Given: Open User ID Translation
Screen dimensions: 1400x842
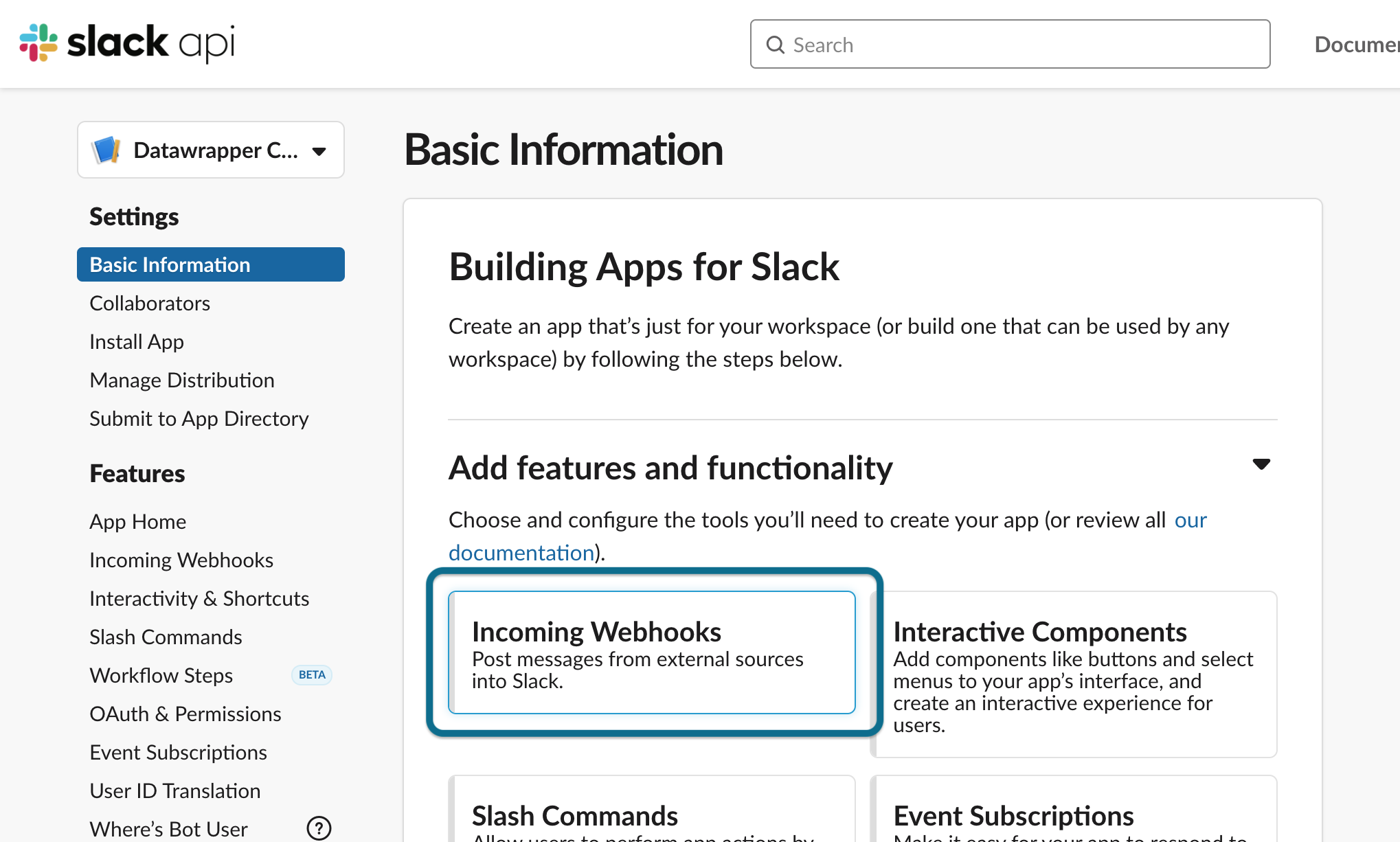Looking at the screenshot, I should pyautogui.click(x=175, y=790).
